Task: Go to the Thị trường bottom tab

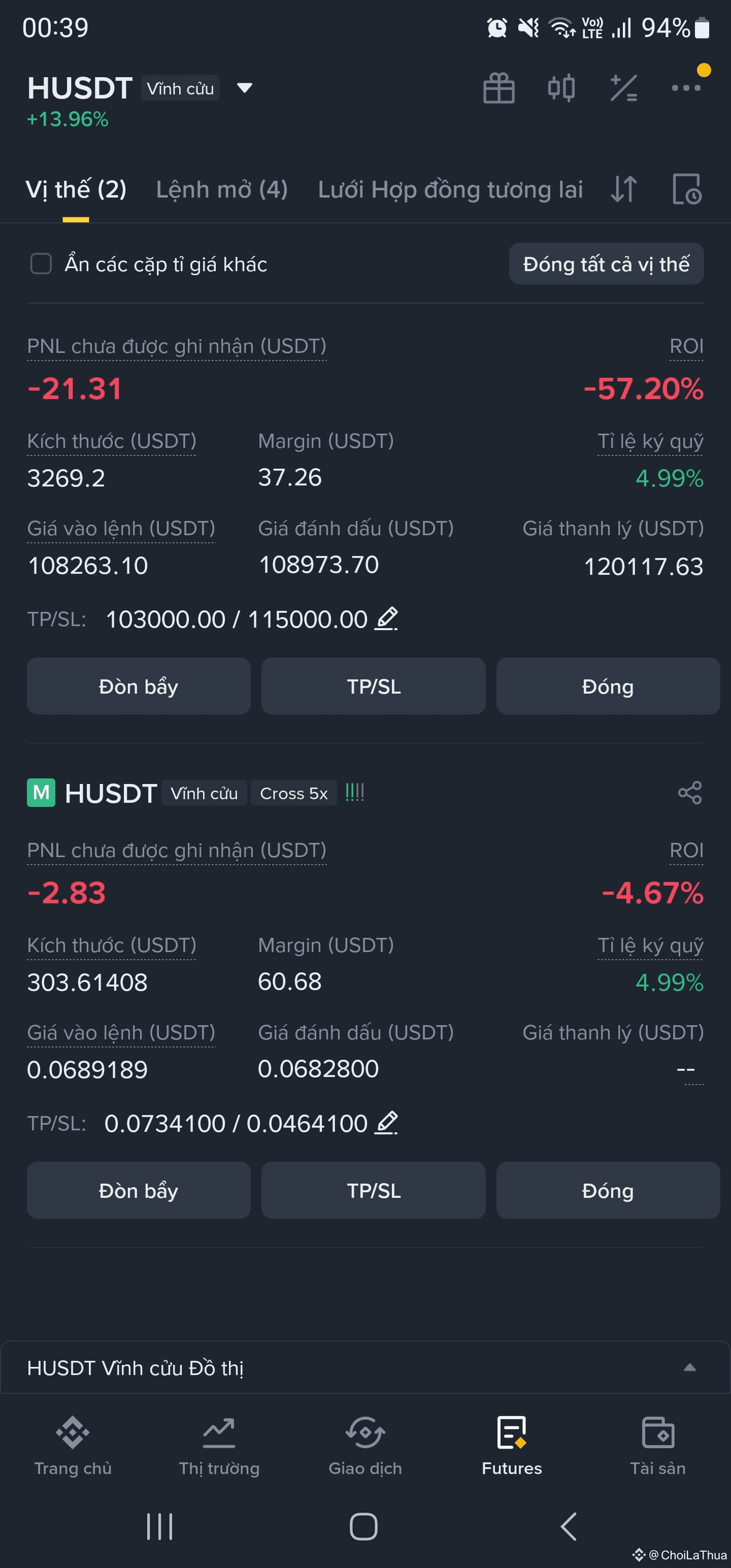Action: tap(219, 1448)
